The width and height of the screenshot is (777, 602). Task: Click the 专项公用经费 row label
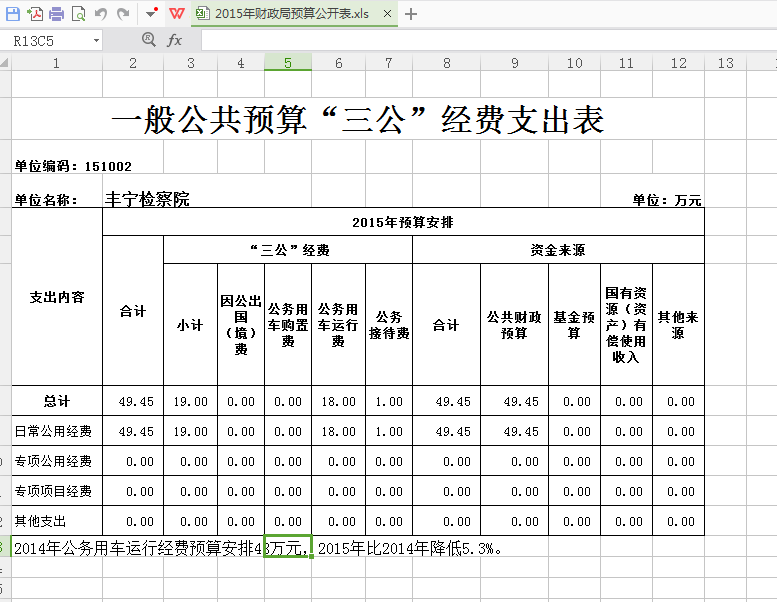point(57,461)
